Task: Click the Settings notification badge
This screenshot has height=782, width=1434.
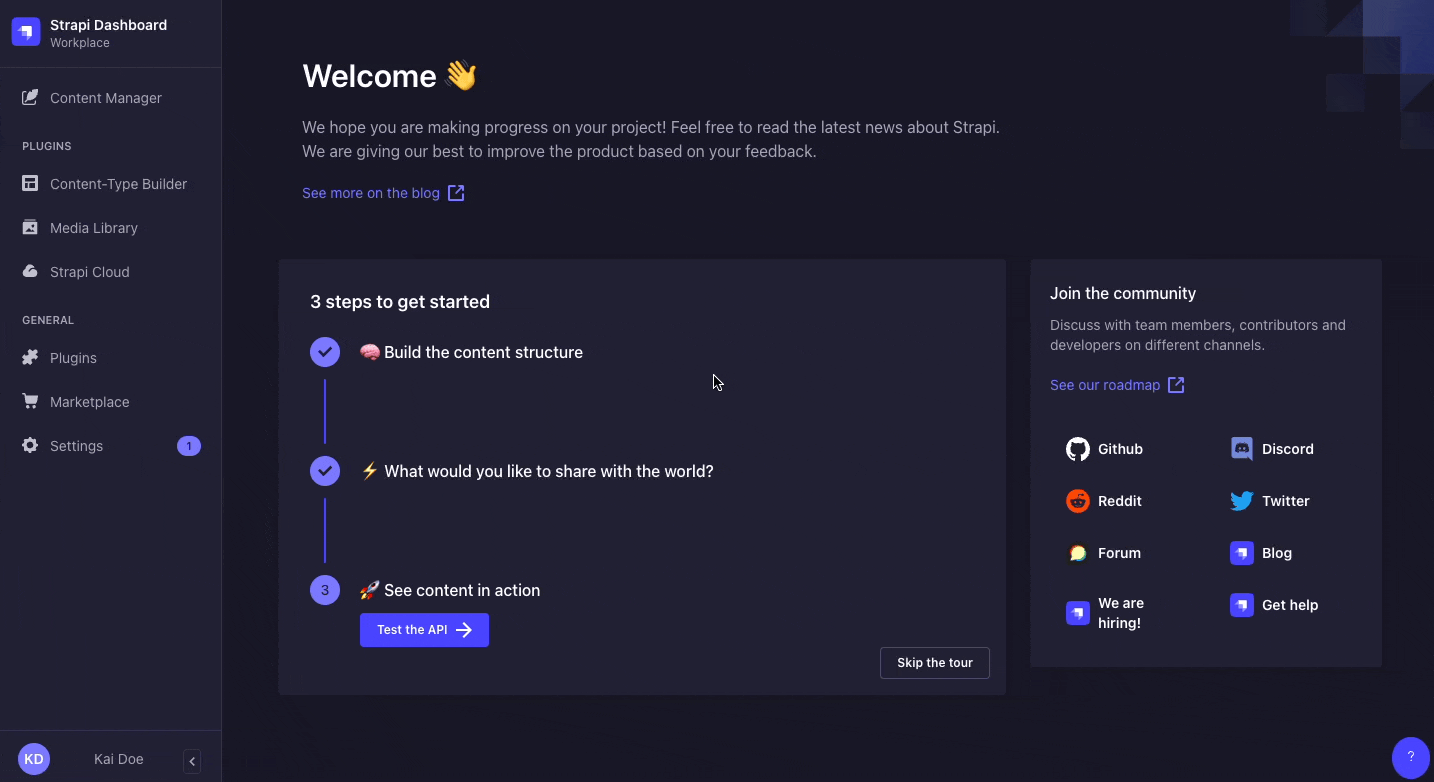Action: (189, 446)
